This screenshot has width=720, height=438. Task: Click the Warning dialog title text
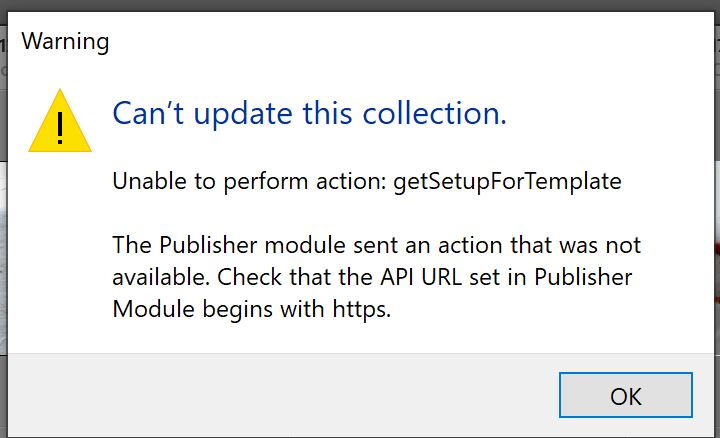pyautogui.click(x=65, y=42)
